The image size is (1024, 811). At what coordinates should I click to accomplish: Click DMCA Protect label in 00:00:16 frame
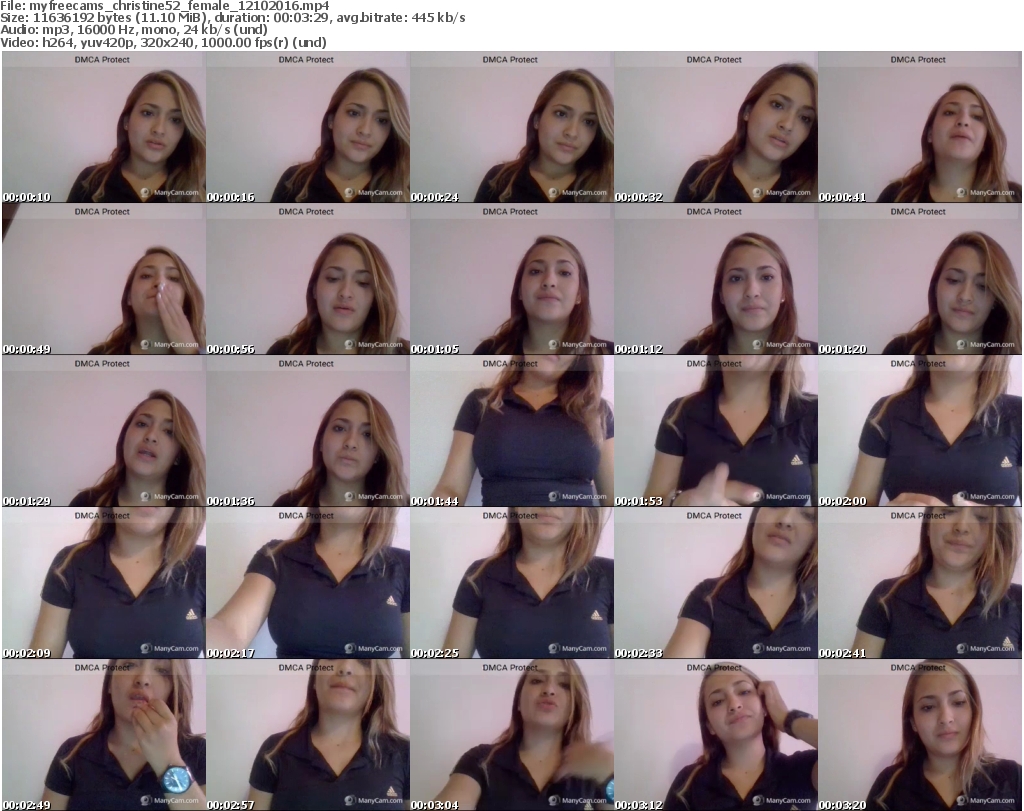tap(306, 60)
